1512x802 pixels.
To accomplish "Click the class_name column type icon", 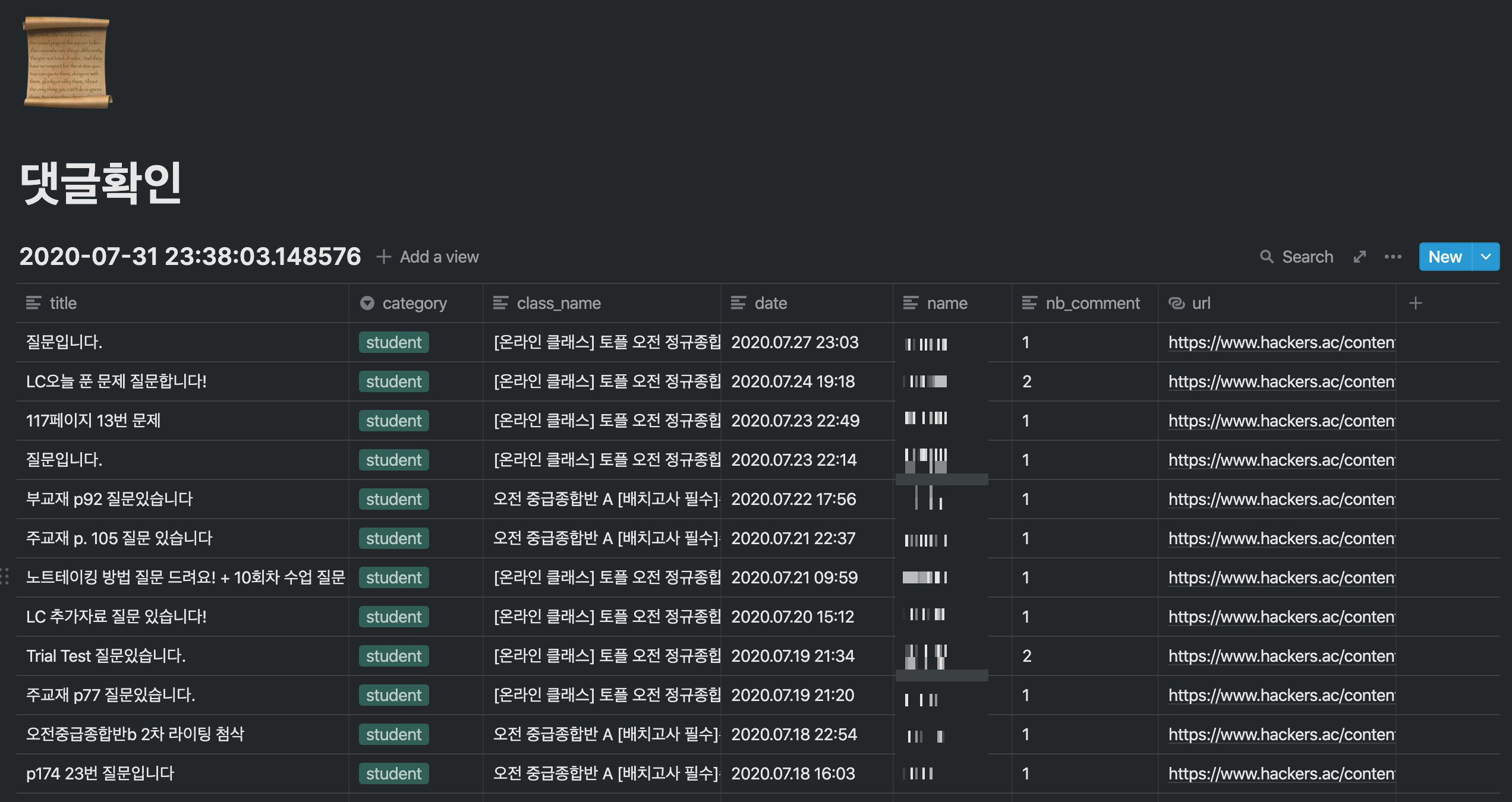I will (500, 303).
